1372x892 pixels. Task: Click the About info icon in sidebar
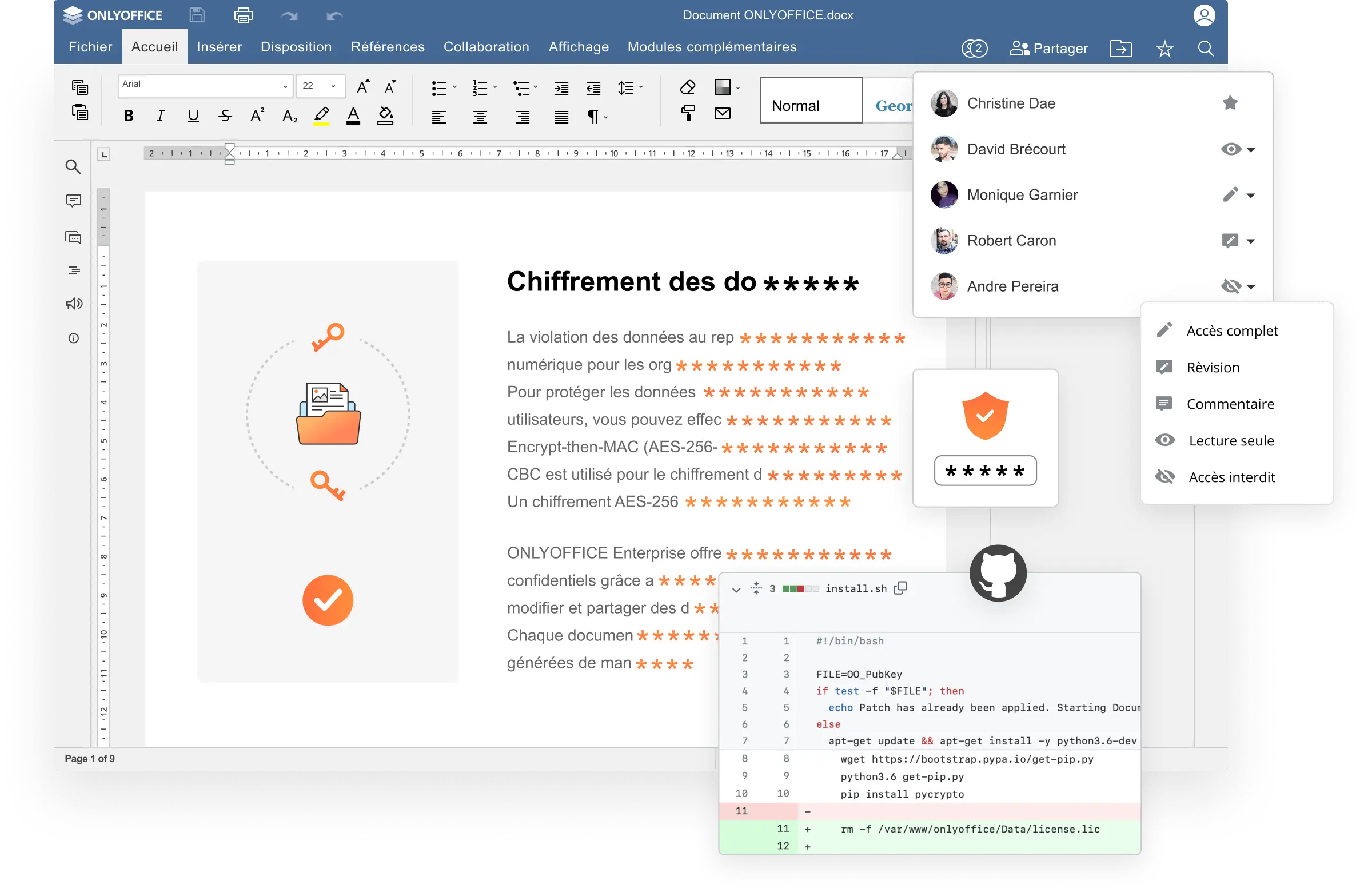pos(74,339)
